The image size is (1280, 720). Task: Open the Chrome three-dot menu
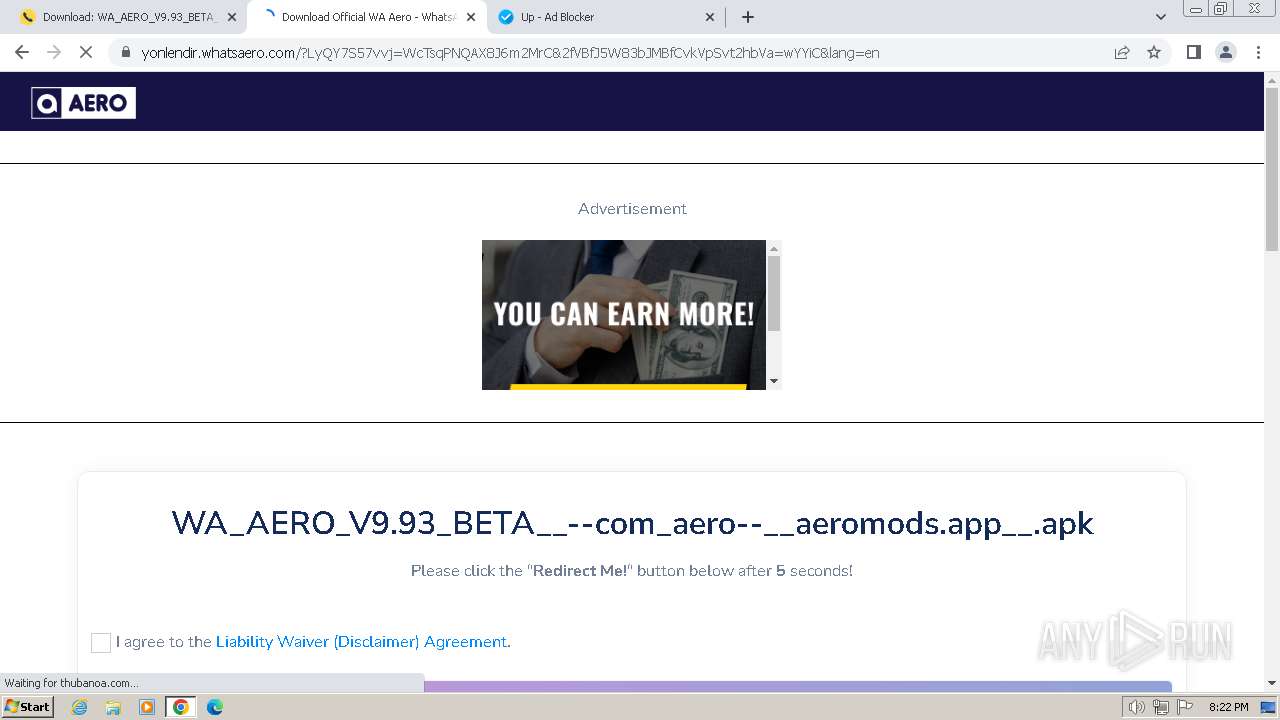tap(1258, 52)
